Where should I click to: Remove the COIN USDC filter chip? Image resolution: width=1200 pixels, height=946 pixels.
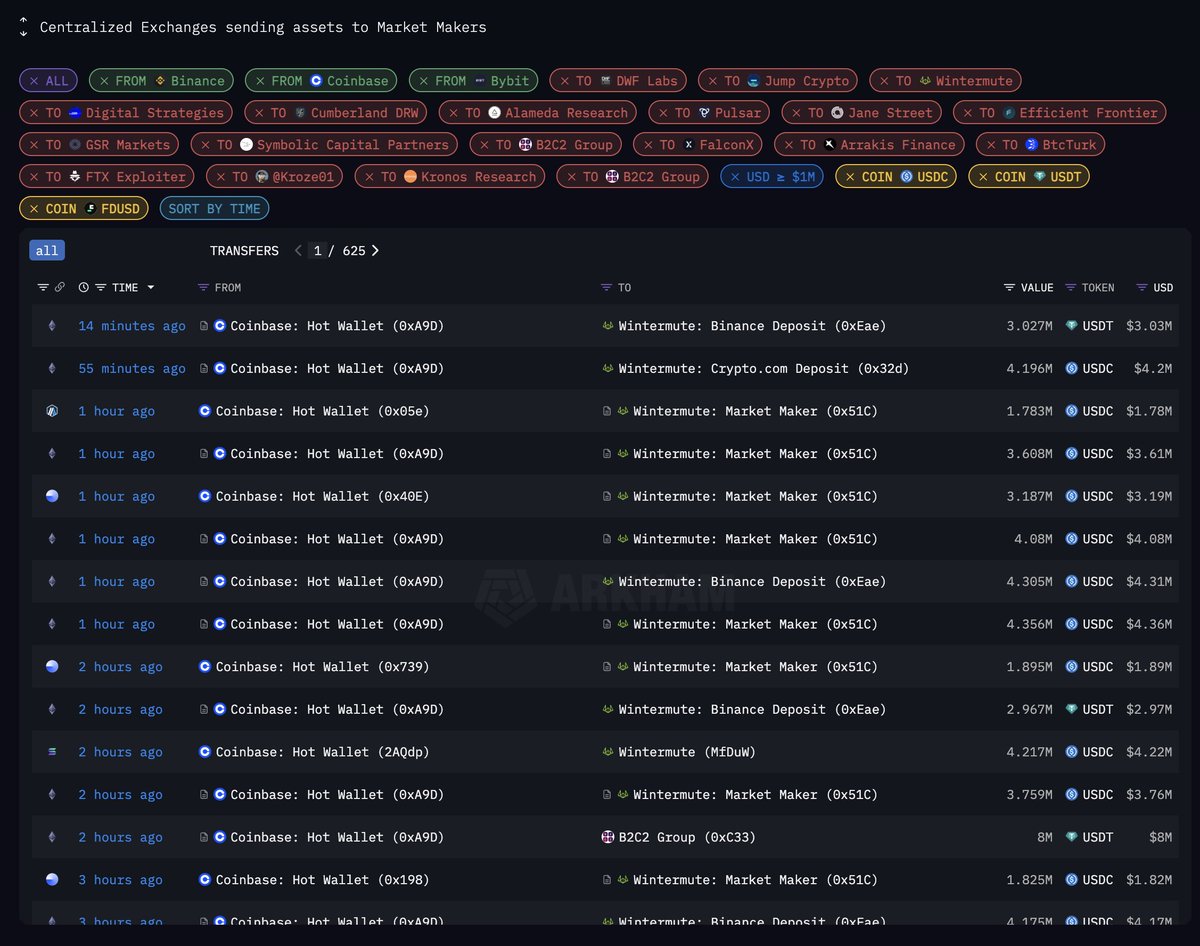(x=850, y=177)
